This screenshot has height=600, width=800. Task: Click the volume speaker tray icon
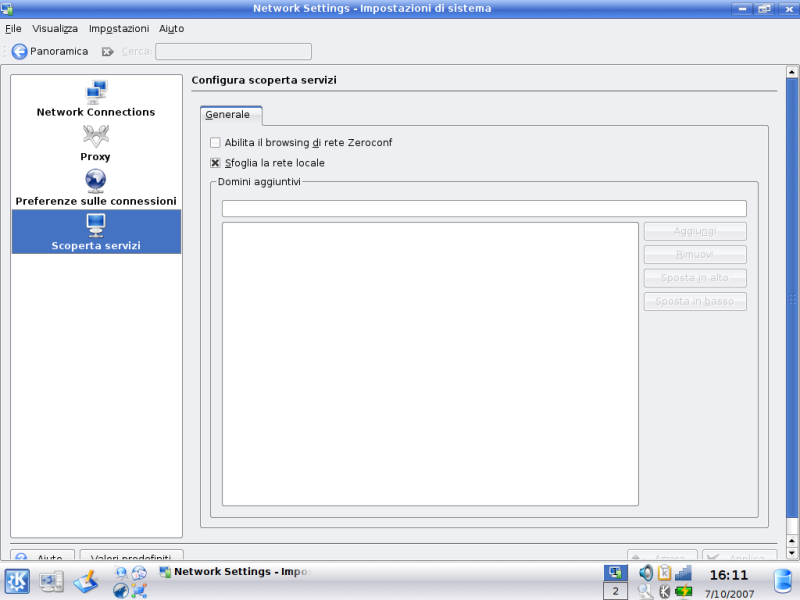click(x=646, y=573)
